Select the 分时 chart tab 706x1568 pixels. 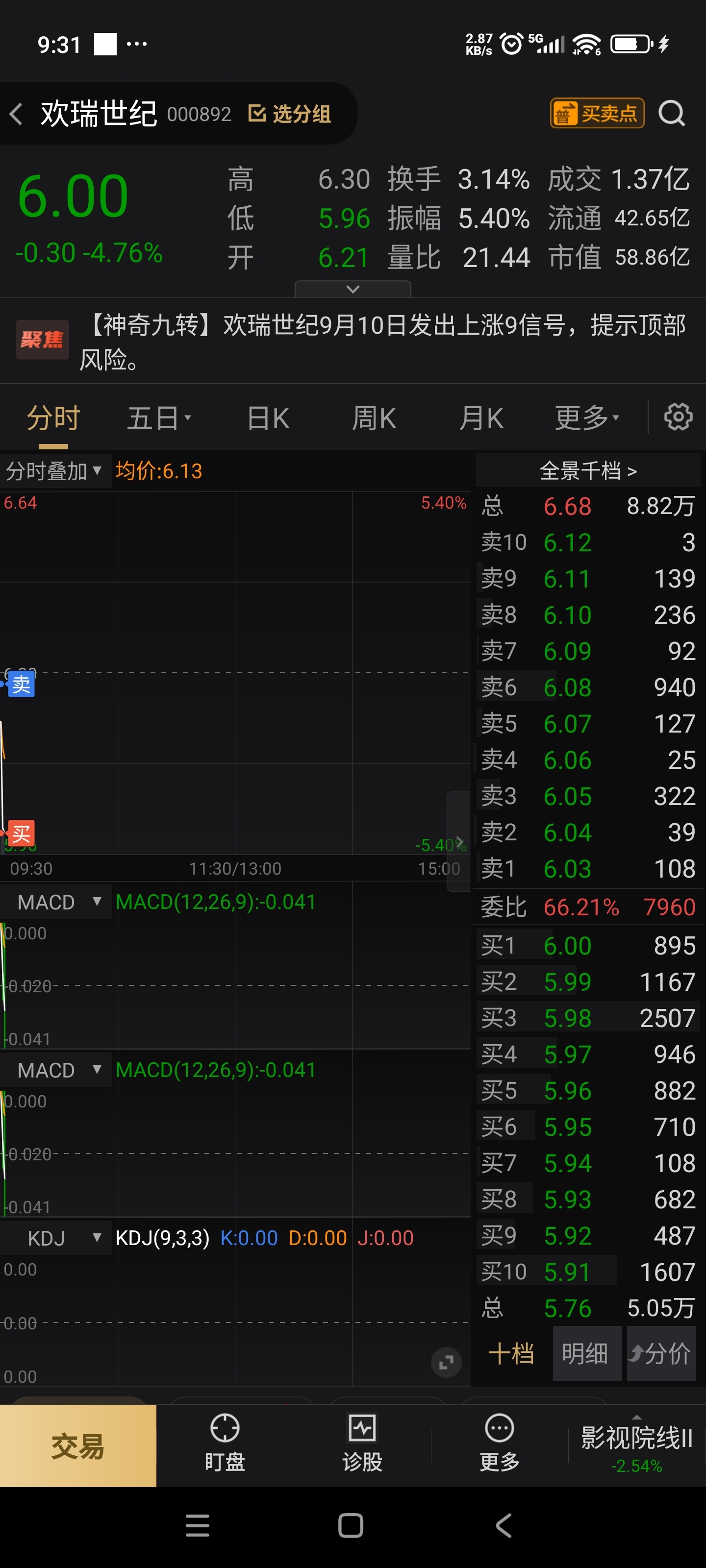[x=53, y=418]
